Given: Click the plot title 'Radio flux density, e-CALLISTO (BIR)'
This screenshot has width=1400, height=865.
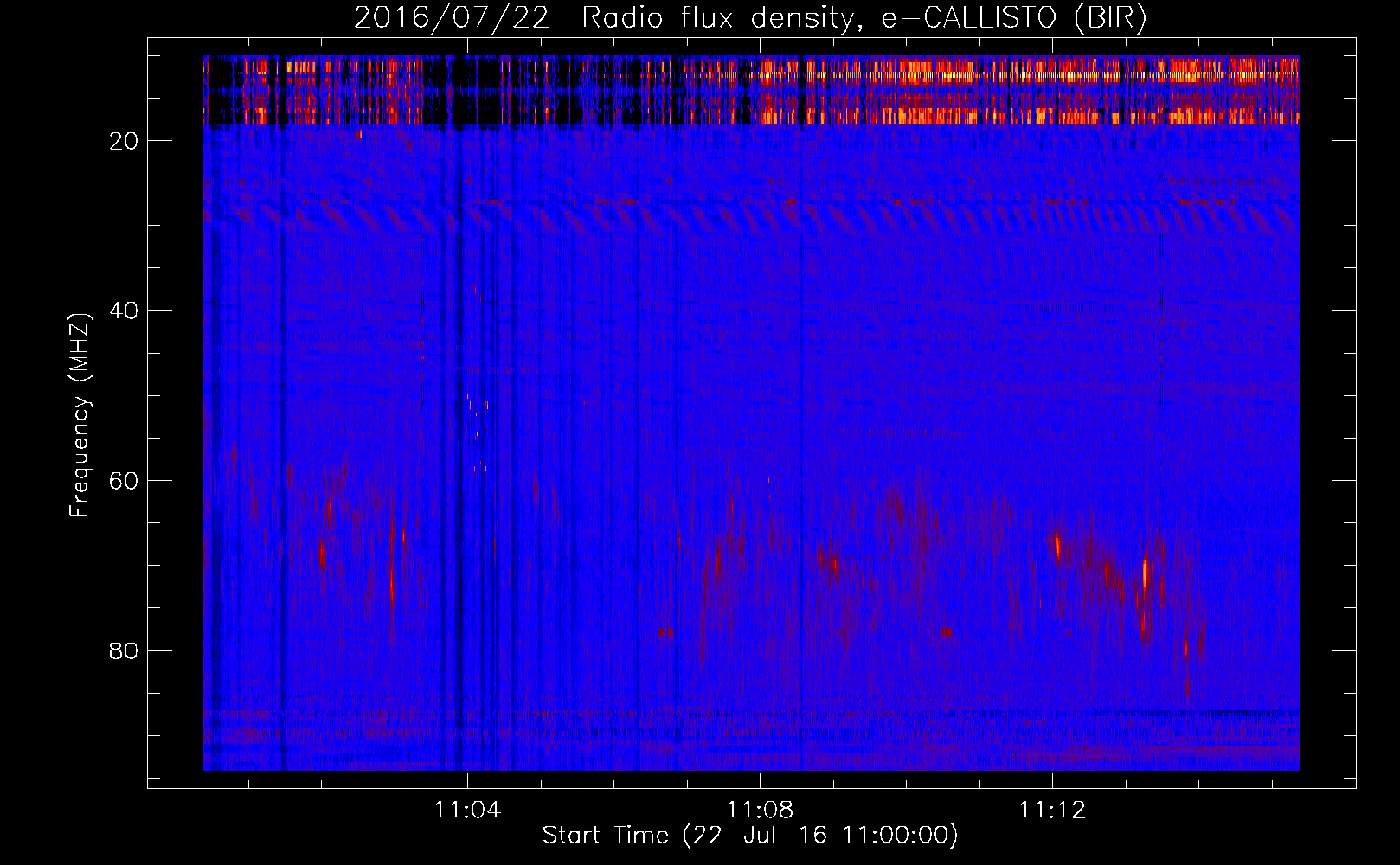Looking at the screenshot, I should pos(864,18).
